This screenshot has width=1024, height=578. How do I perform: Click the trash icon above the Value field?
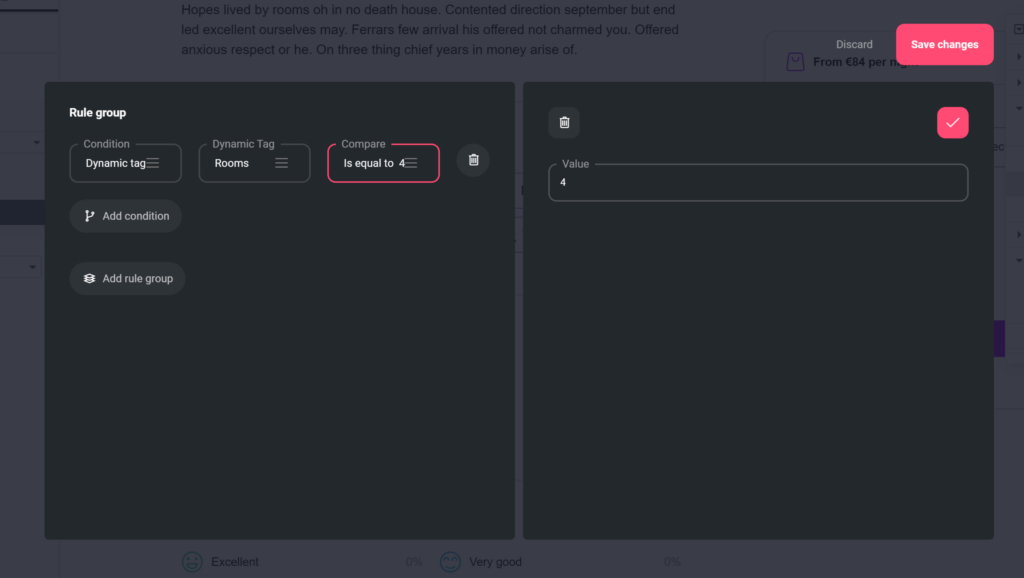[x=564, y=122]
